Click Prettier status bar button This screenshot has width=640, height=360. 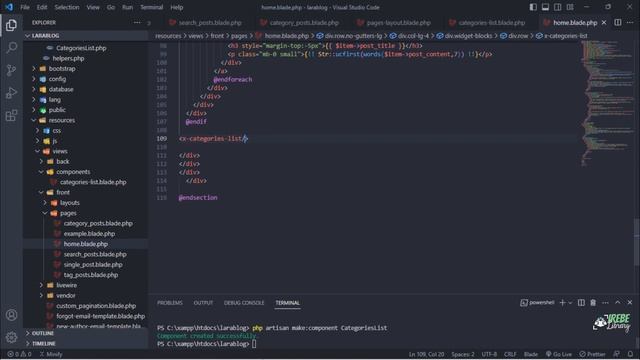(592, 354)
